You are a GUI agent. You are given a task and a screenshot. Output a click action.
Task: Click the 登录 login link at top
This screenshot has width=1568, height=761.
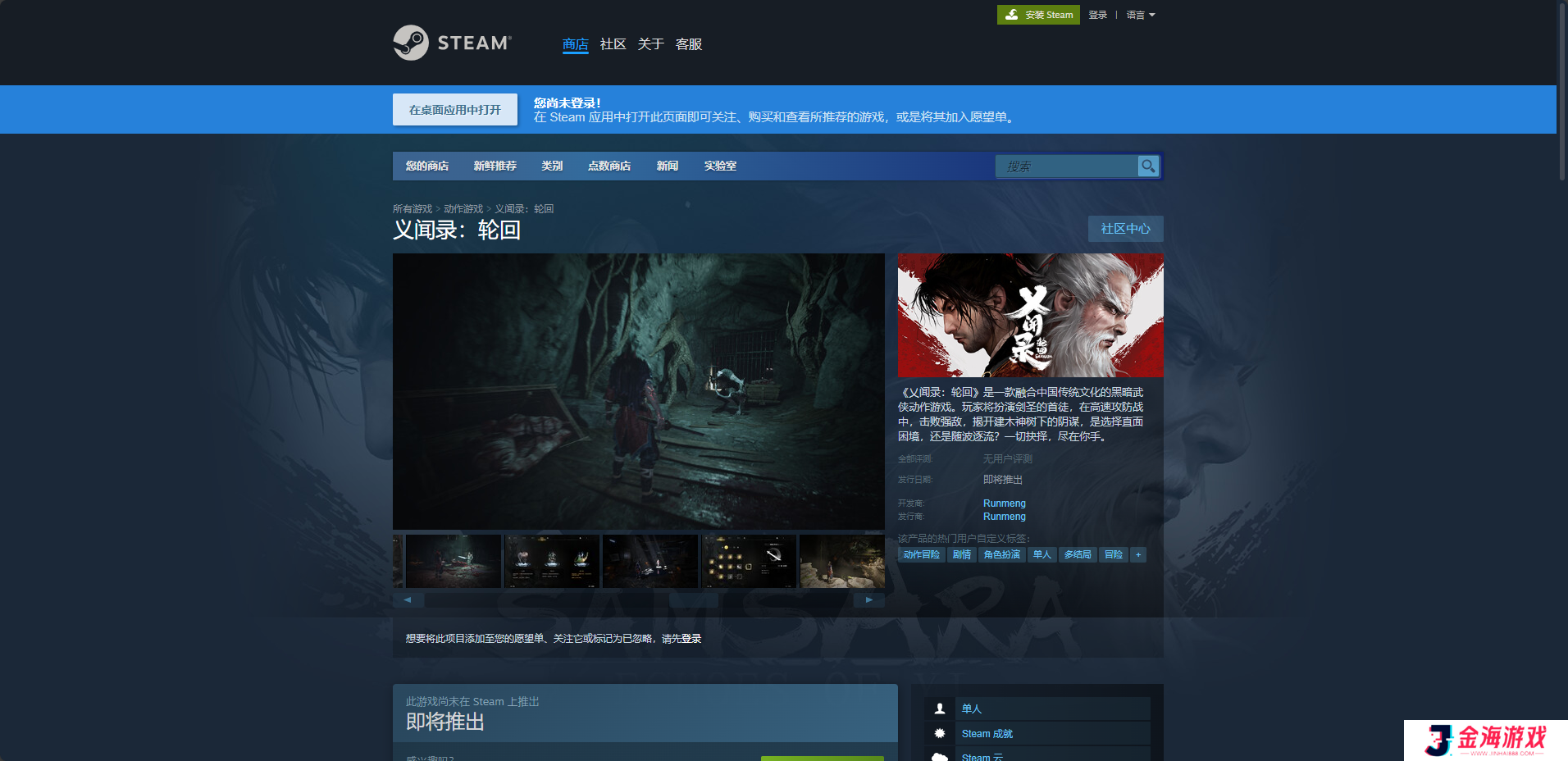[1097, 15]
